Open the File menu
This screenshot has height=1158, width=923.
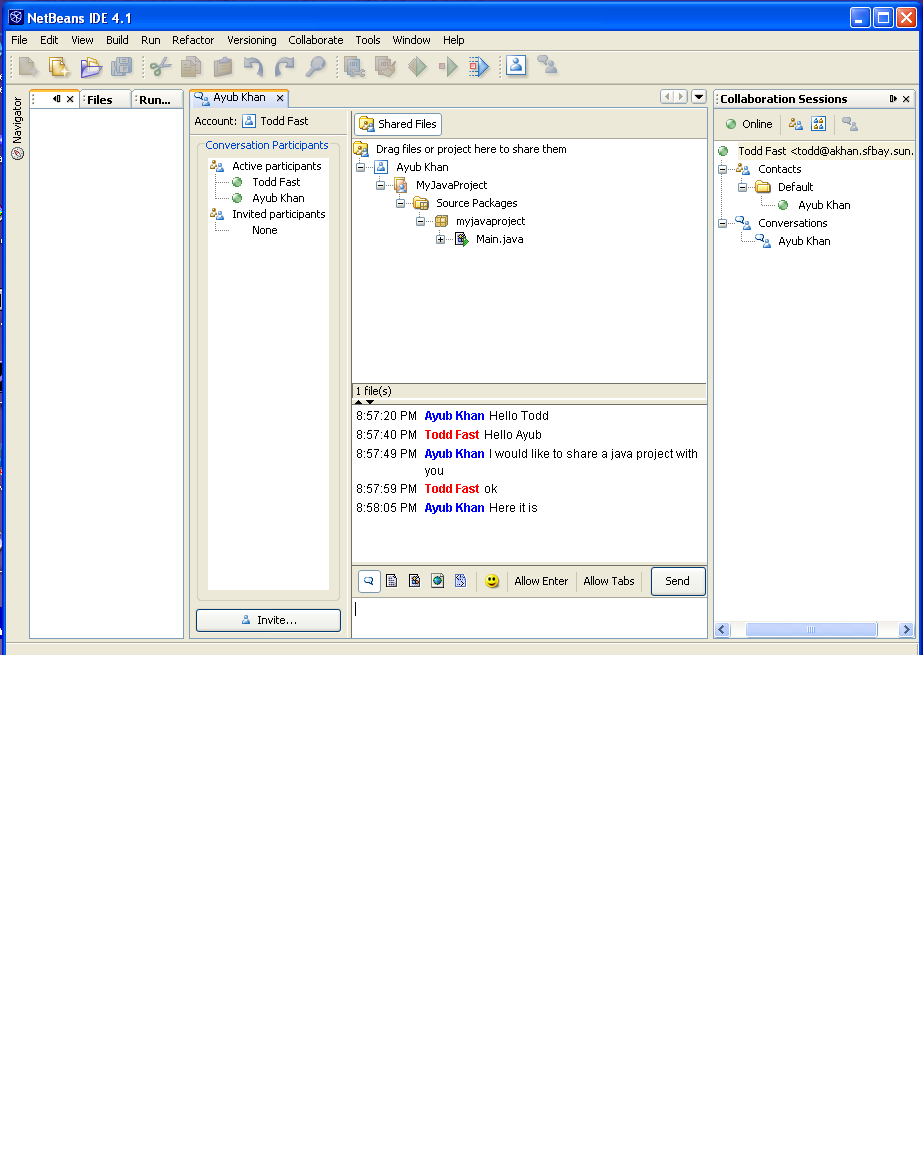tap(19, 40)
